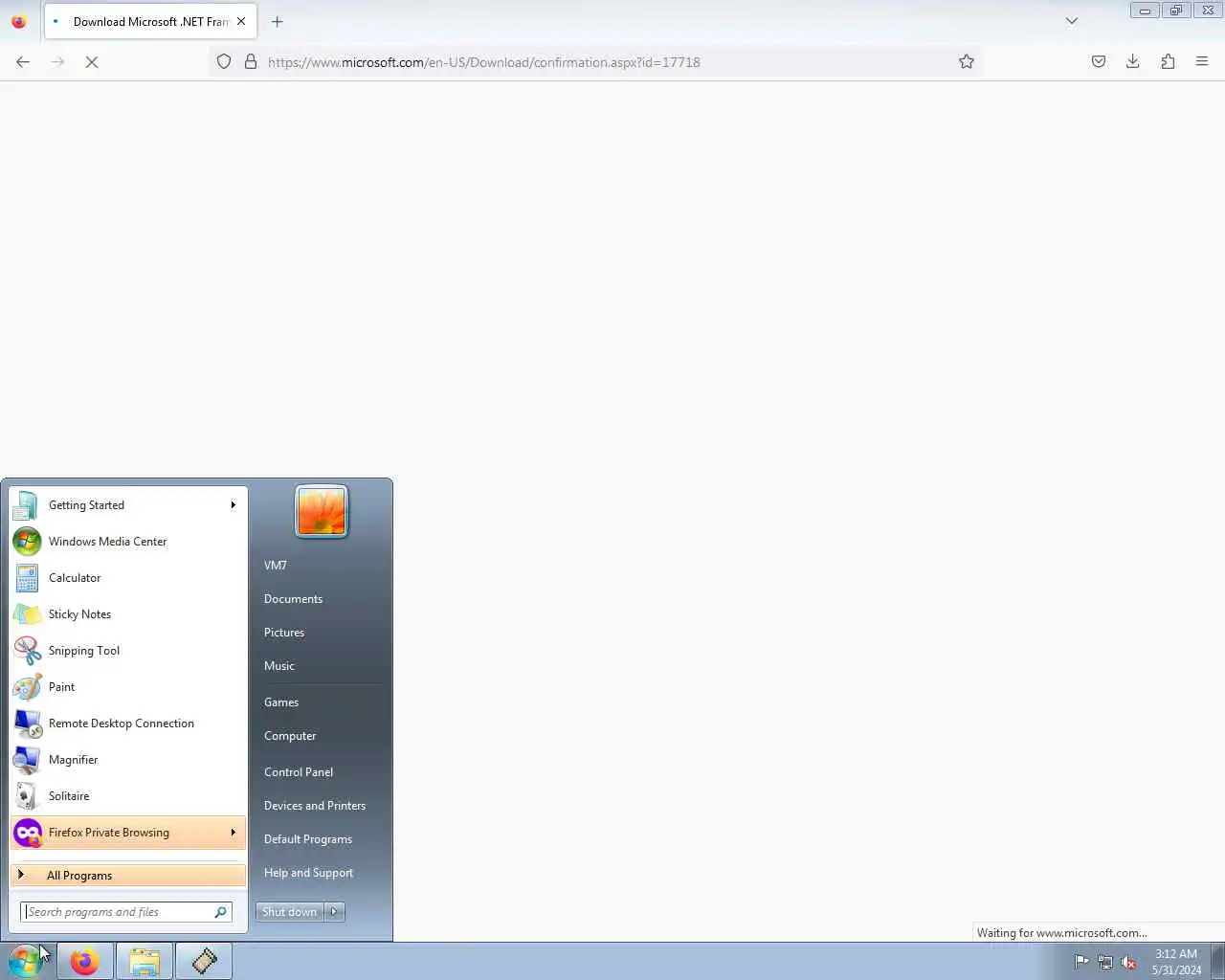Click the muted volume tray icon
The image size is (1225, 980).
tap(1129, 962)
